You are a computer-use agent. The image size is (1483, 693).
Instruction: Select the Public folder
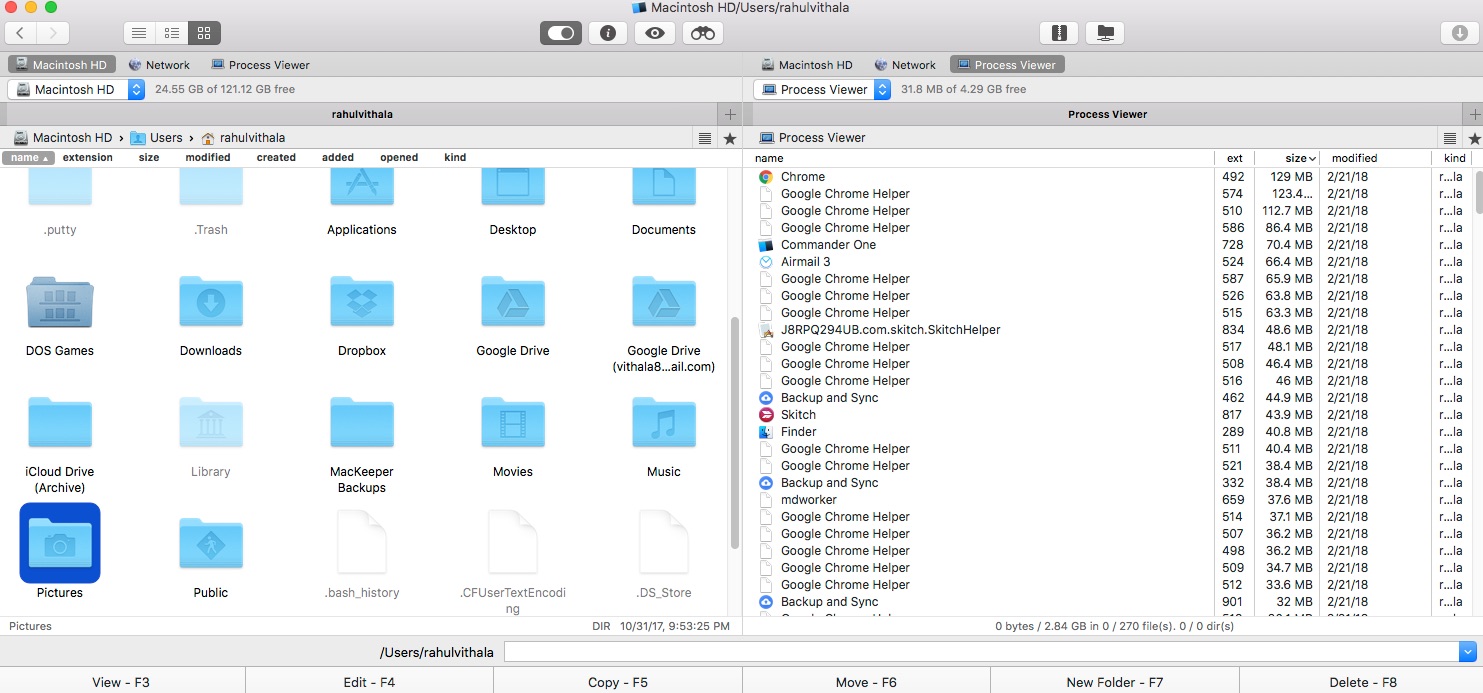tap(211, 557)
